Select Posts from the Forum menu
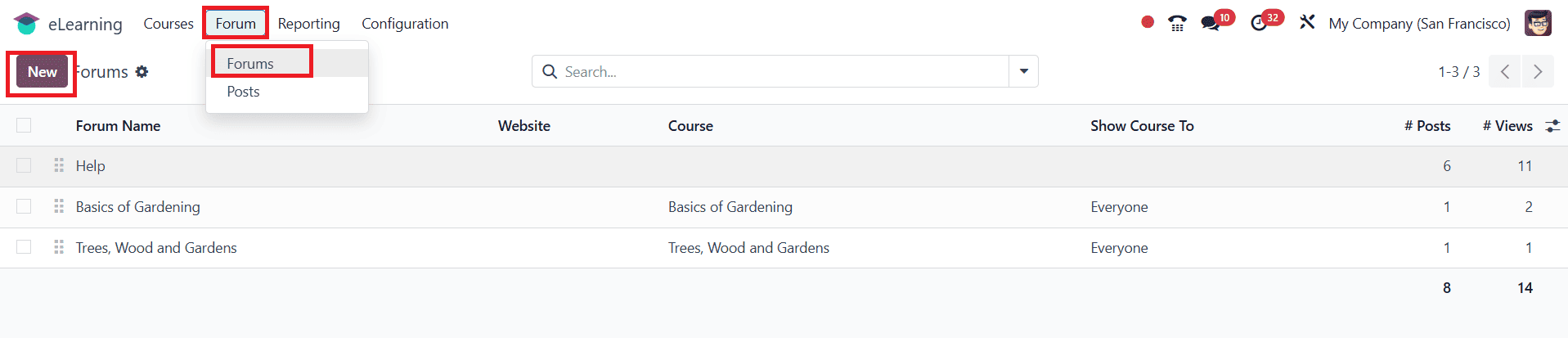Viewport: 1568px width, 338px height. pos(243,92)
